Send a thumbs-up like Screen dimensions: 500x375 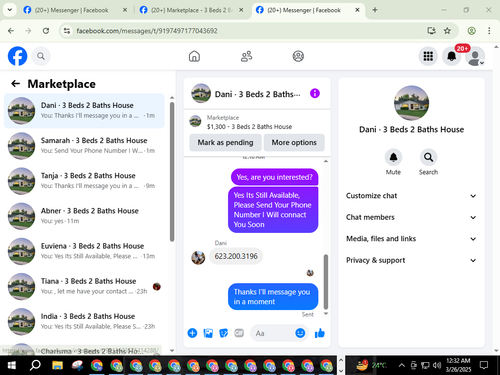[320, 333]
